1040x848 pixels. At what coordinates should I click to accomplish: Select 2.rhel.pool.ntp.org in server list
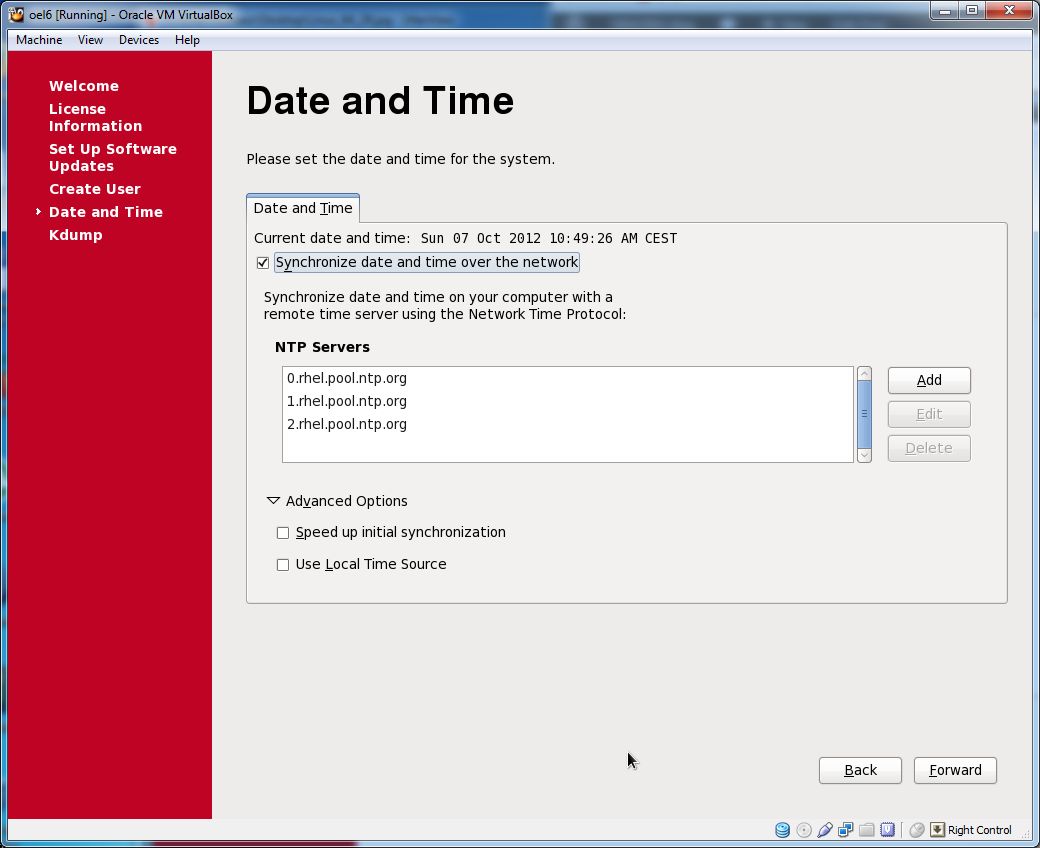click(x=567, y=424)
